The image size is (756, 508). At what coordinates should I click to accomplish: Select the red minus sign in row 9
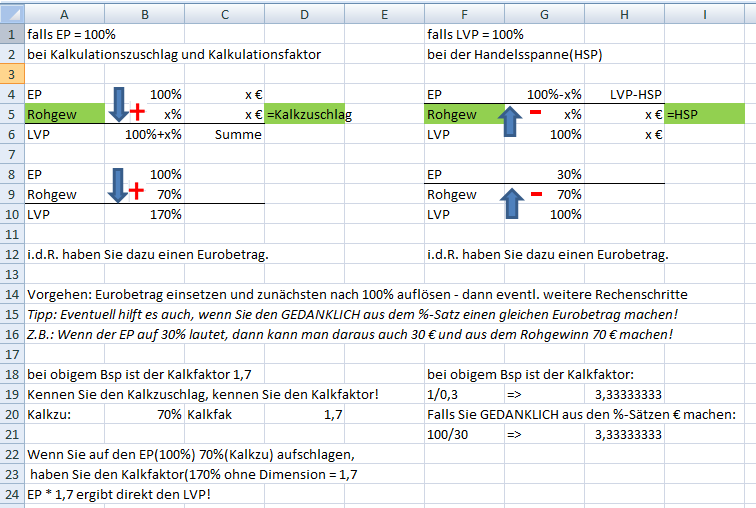535,192
